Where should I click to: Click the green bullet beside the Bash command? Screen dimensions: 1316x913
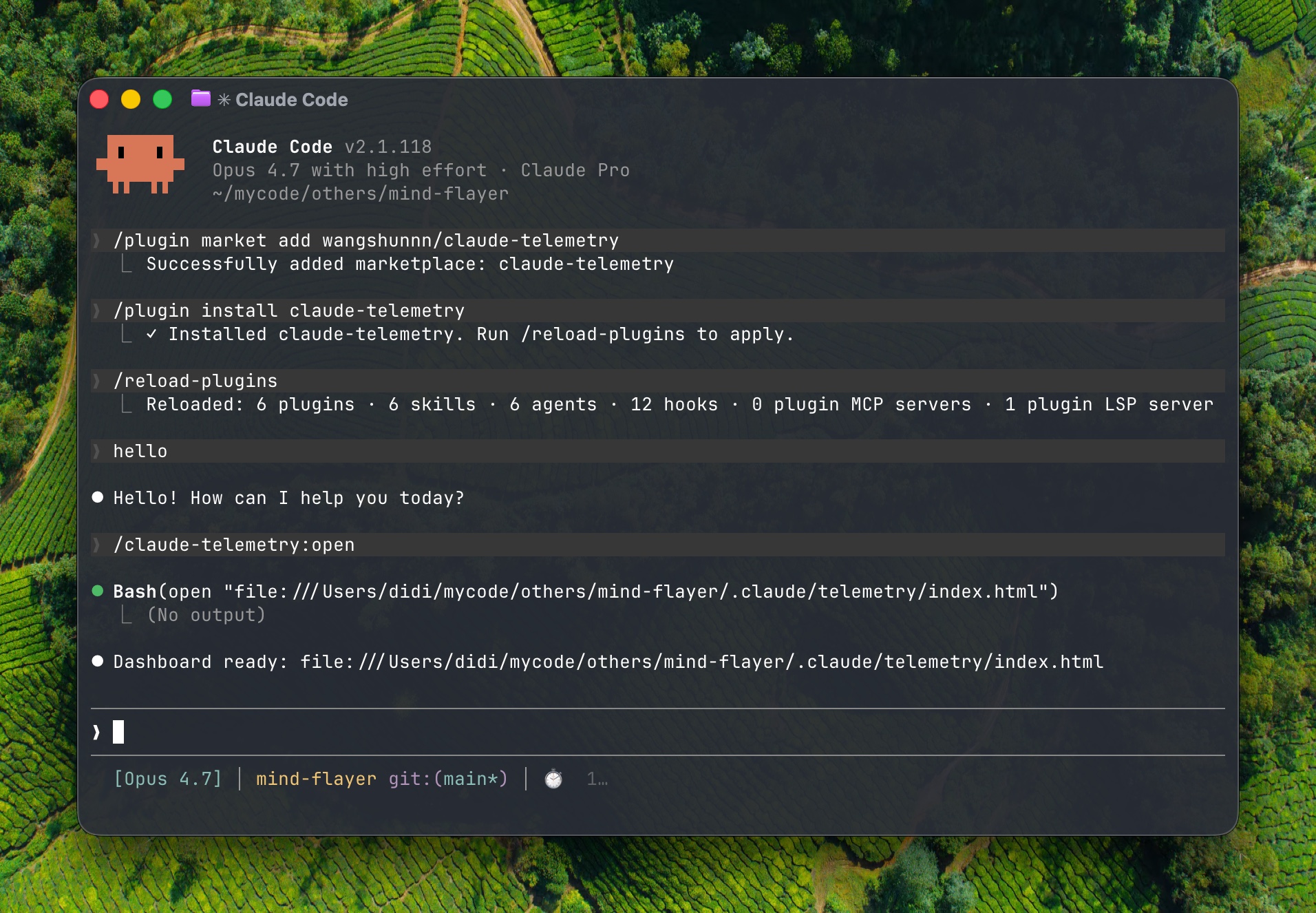pyautogui.click(x=98, y=591)
